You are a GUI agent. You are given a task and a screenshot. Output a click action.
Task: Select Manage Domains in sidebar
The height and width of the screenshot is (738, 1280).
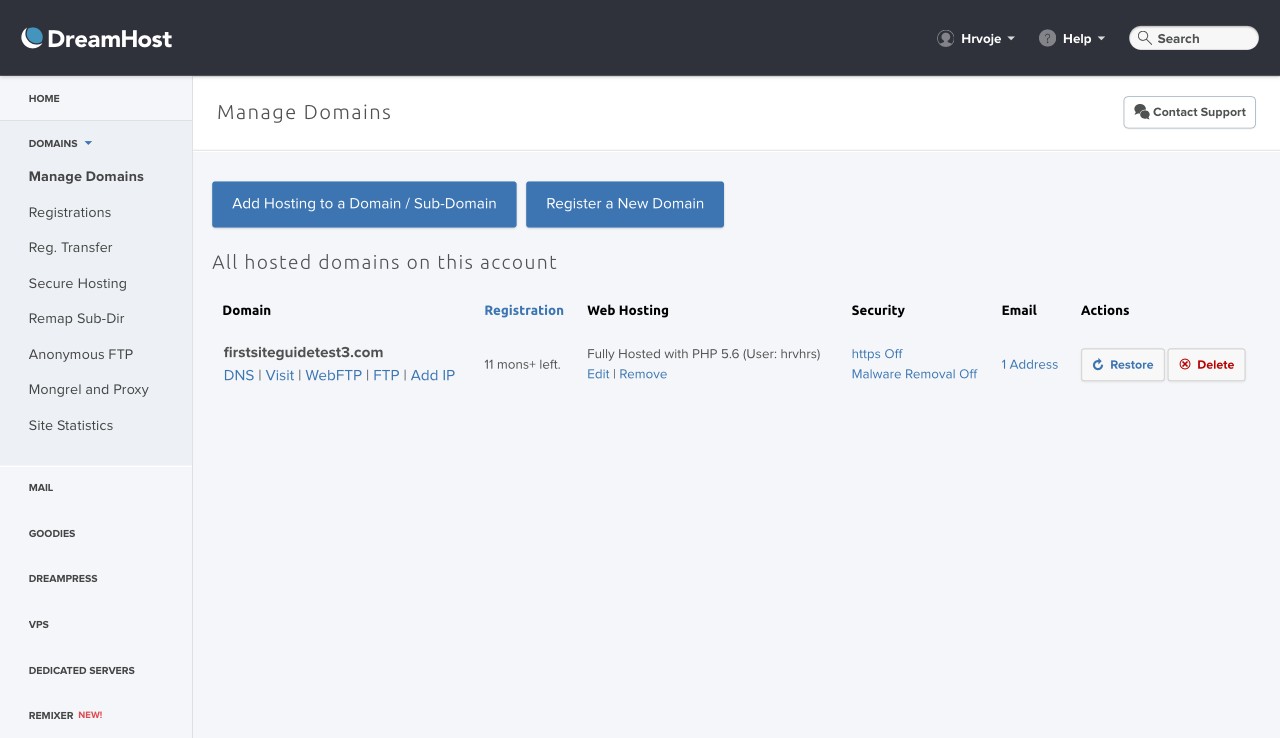point(86,176)
